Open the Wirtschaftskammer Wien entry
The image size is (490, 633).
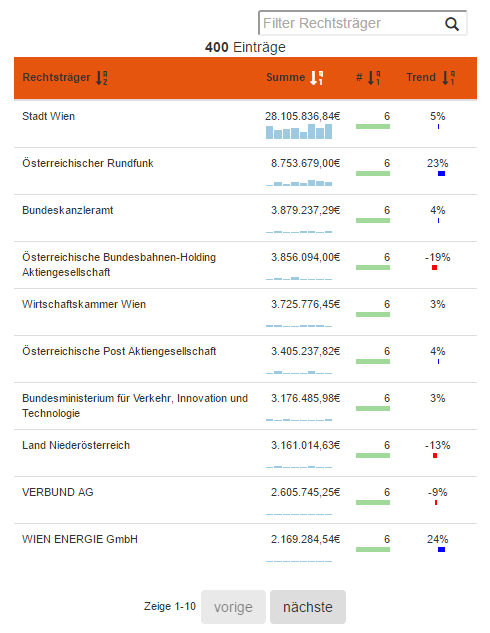tap(84, 304)
